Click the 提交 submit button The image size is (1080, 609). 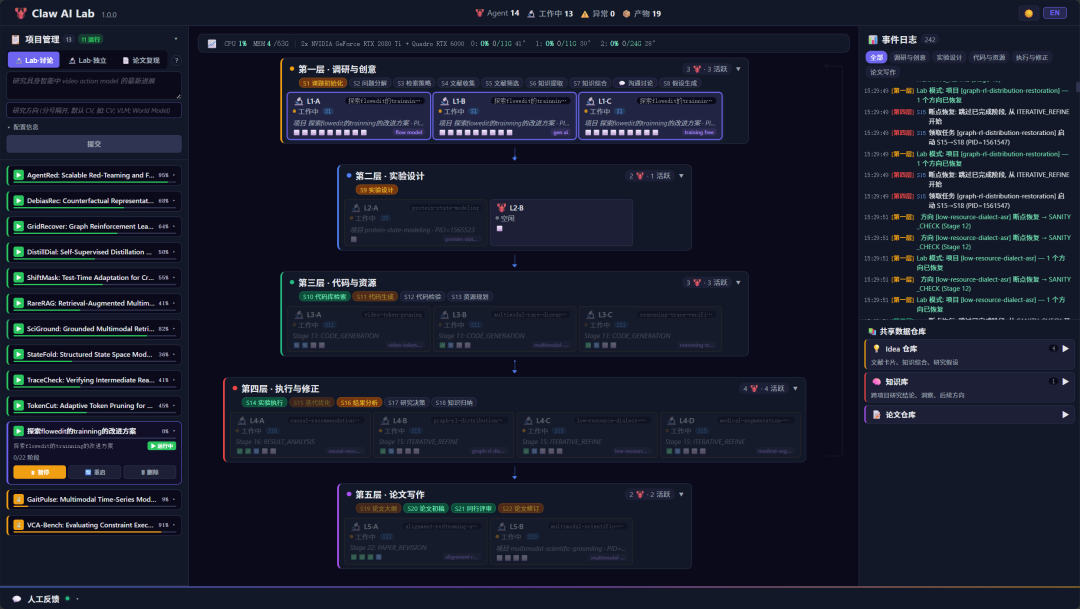94,144
